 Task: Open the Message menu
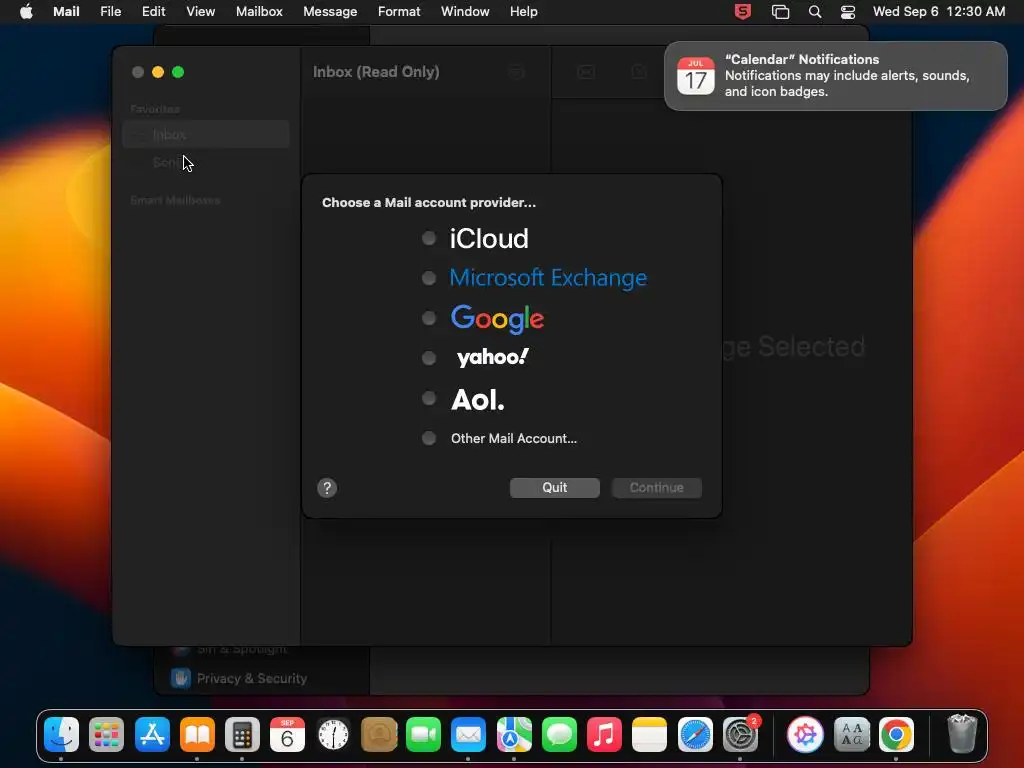pyautogui.click(x=330, y=12)
